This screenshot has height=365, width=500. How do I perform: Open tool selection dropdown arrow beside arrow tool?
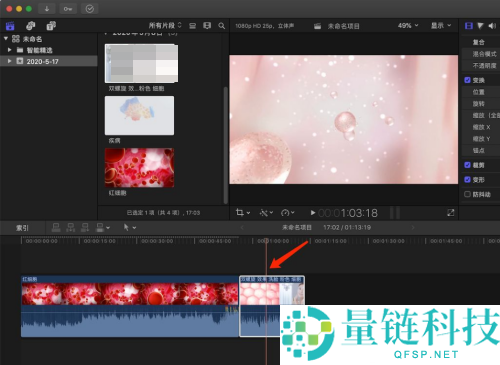pyautogui.click(x=134, y=228)
